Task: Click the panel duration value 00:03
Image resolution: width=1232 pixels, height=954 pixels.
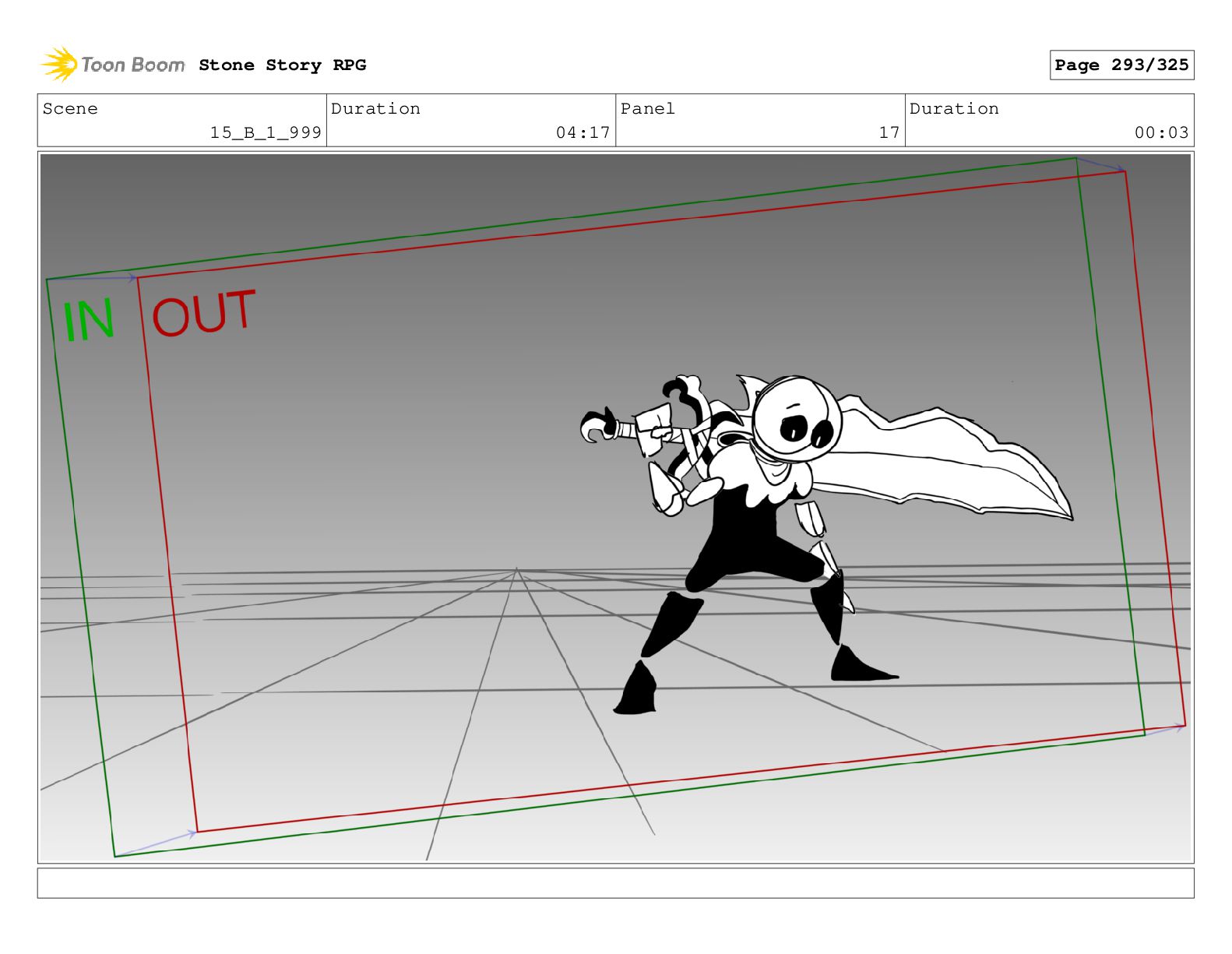Action: pos(1161,132)
